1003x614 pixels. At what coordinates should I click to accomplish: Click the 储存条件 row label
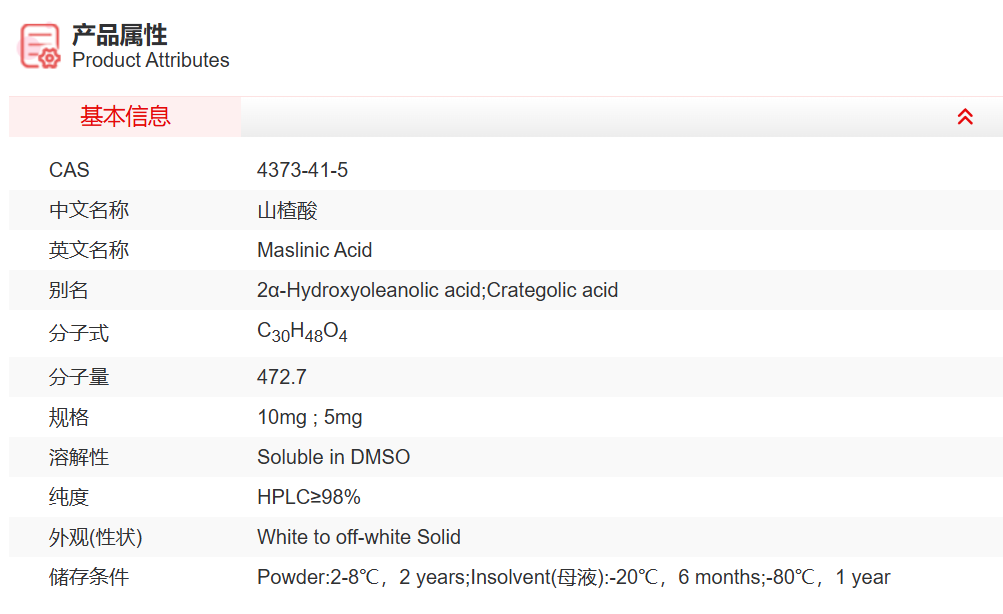pos(89,577)
